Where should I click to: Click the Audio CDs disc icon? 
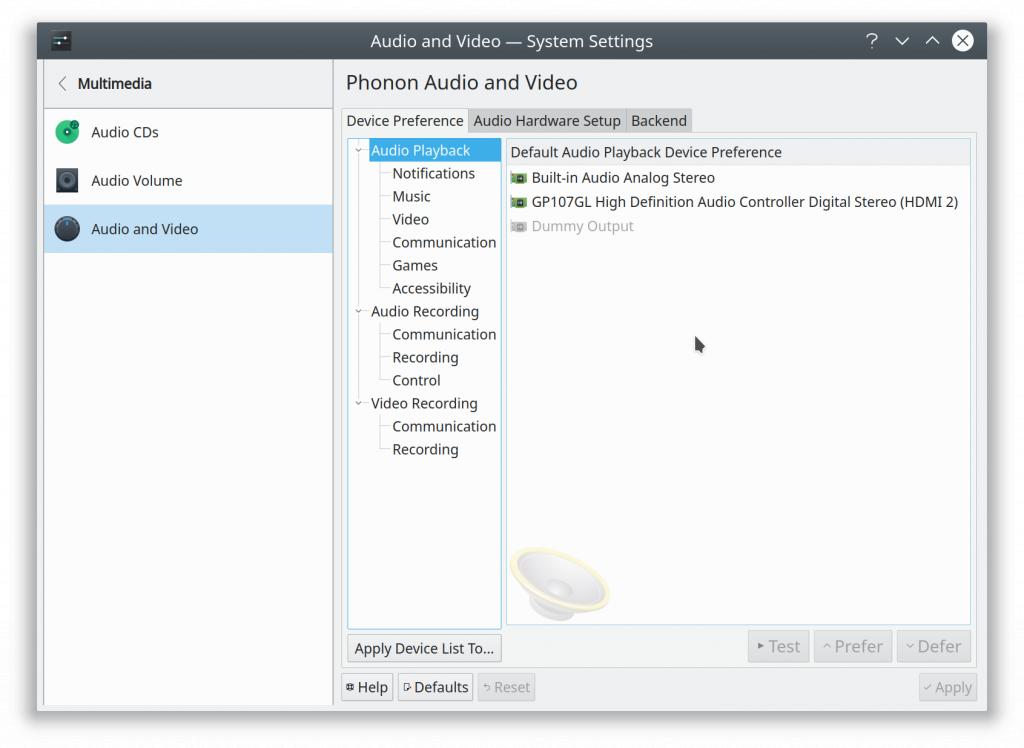click(67, 132)
